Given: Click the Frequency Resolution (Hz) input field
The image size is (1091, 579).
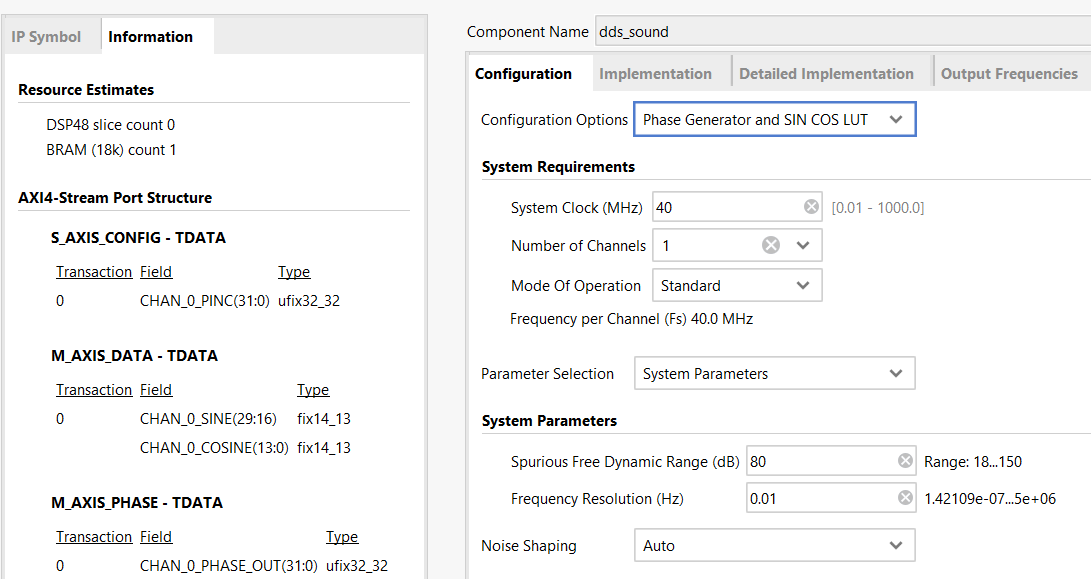Looking at the screenshot, I should pos(820,498).
